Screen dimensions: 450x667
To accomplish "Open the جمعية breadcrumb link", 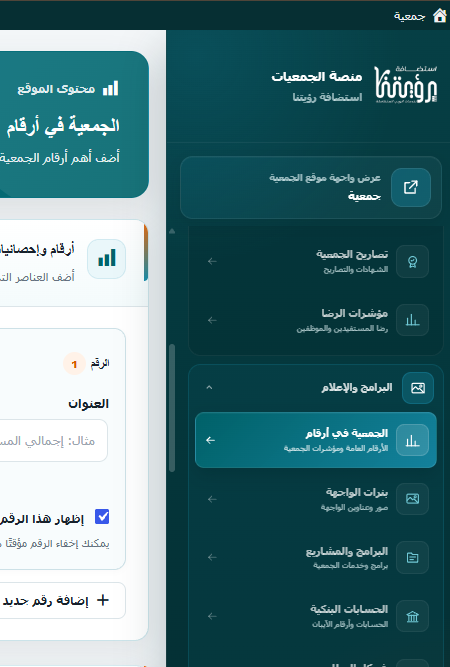I will click(x=409, y=17).
